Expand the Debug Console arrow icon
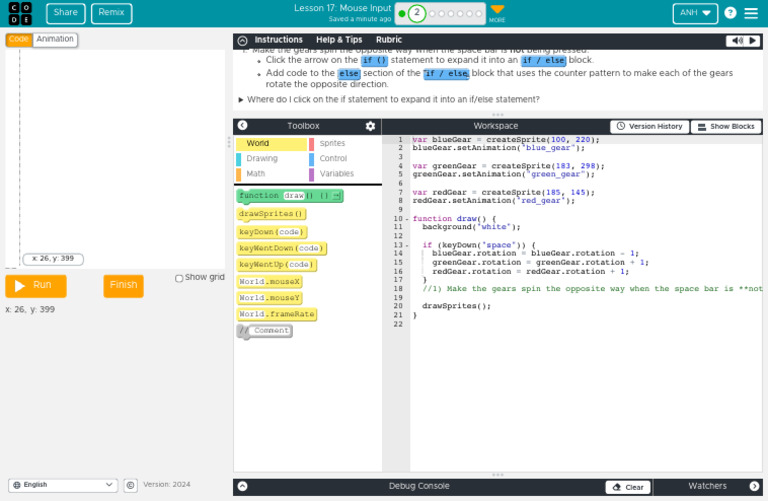 (x=242, y=486)
